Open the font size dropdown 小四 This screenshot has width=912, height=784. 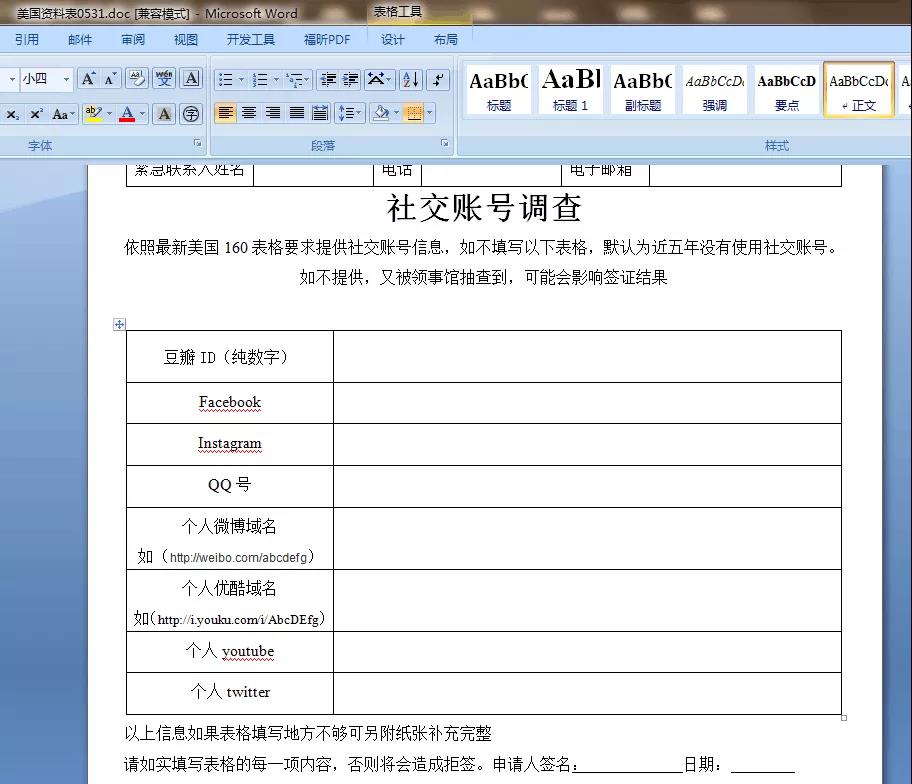(x=66, y=79)
